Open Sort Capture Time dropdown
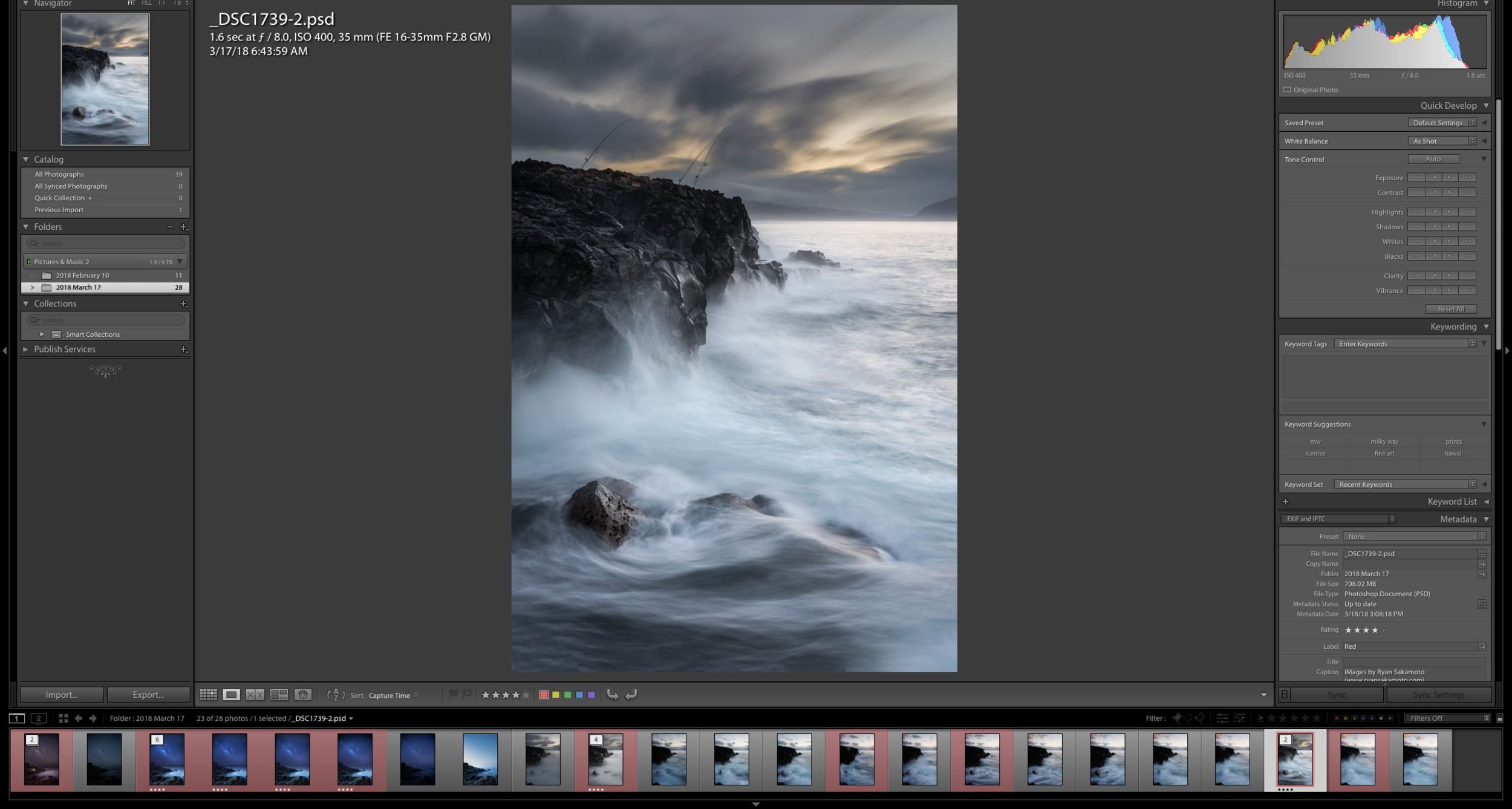This screenshot has width=1512, height=809. [393, 695]
